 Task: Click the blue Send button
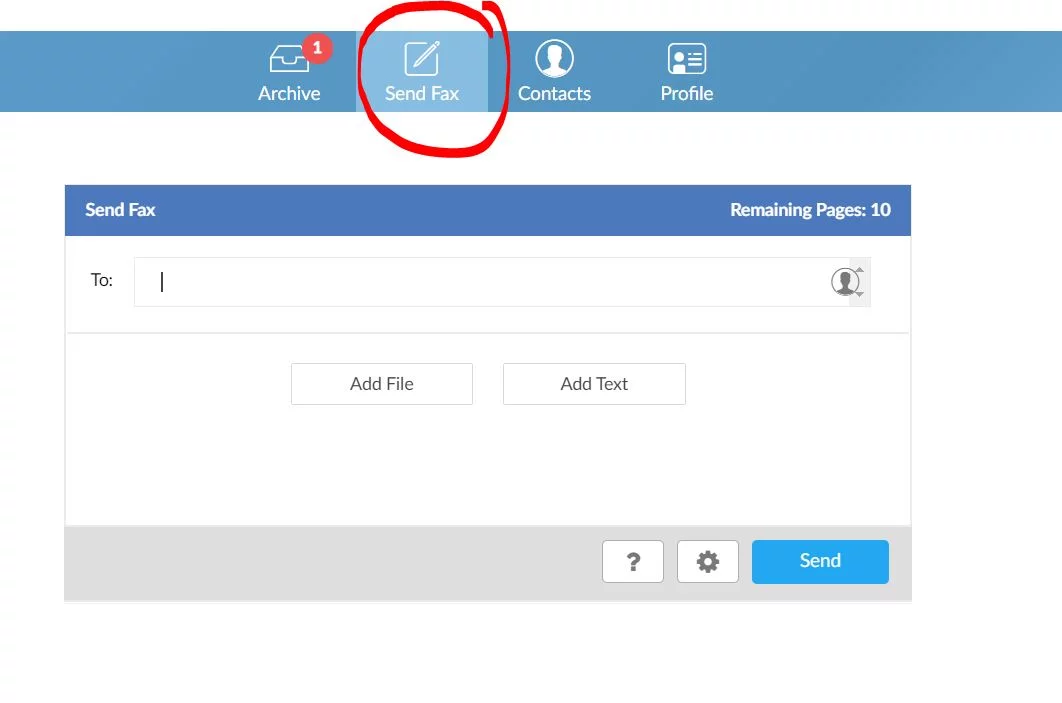point(820,561)
